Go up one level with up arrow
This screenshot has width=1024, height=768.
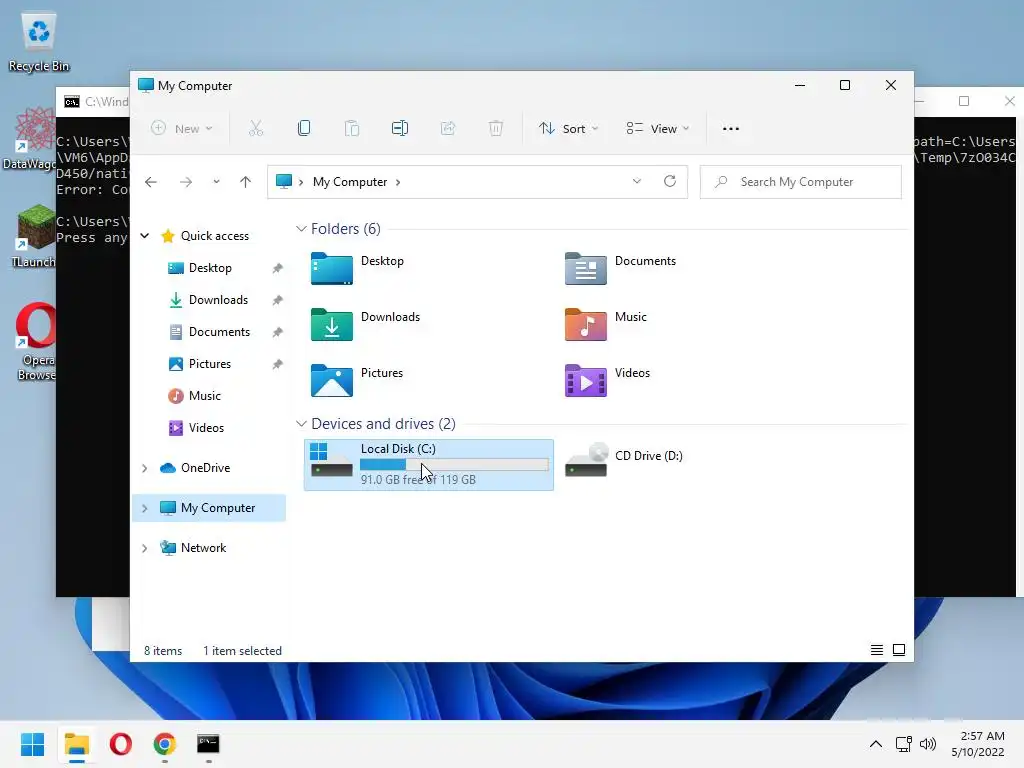coord(246,182)
